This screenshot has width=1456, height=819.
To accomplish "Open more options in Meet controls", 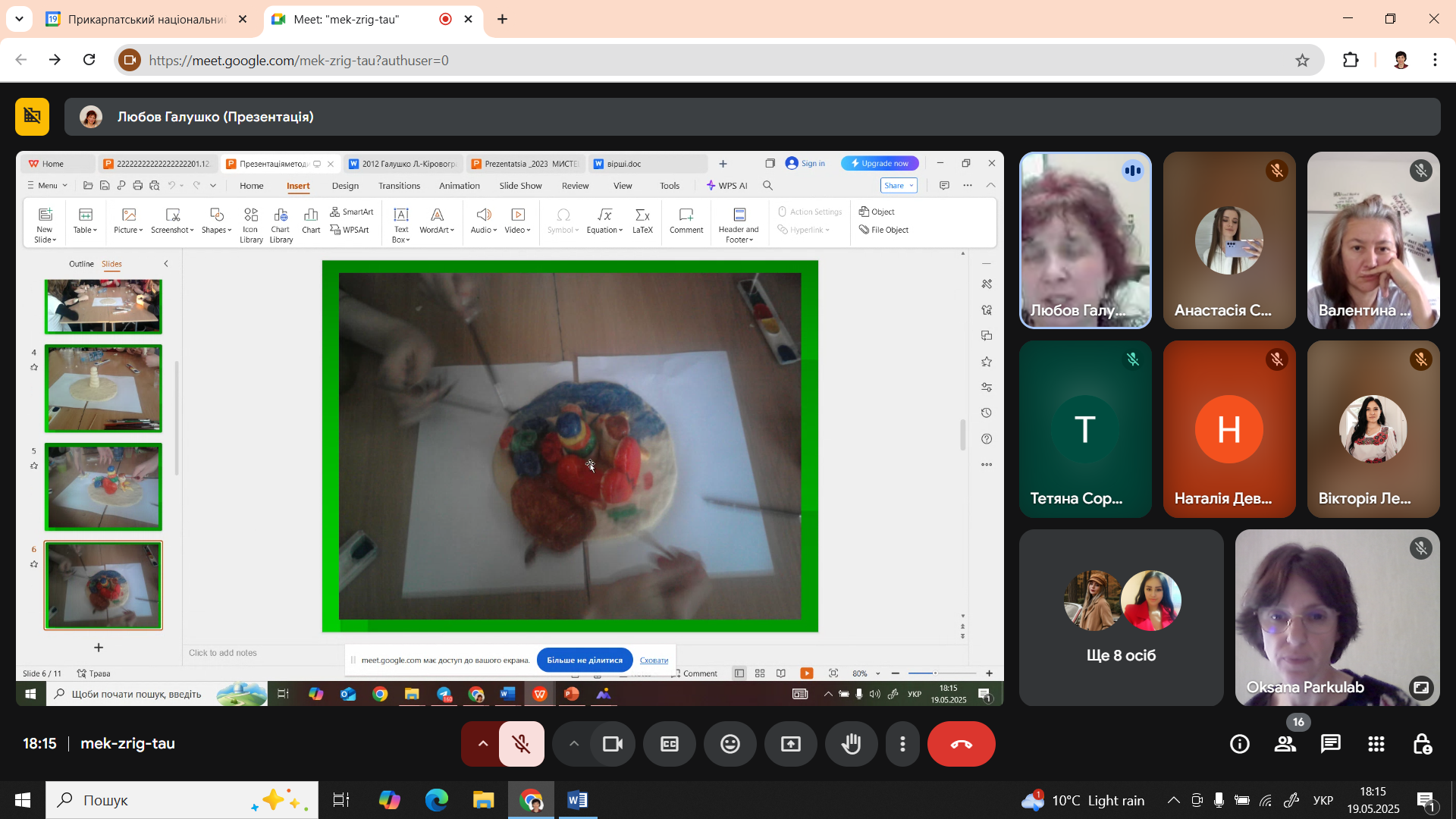I will coord(902,744).
